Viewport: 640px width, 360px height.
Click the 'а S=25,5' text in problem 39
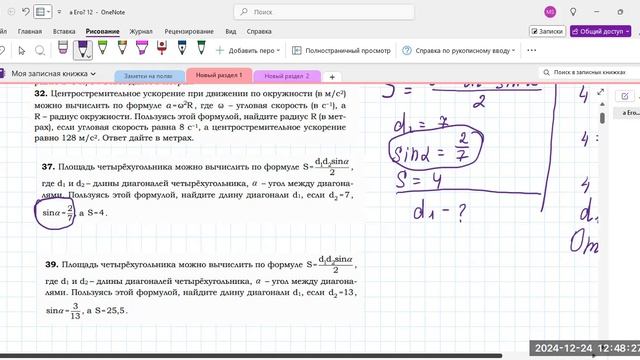click(x=107, y=311)
